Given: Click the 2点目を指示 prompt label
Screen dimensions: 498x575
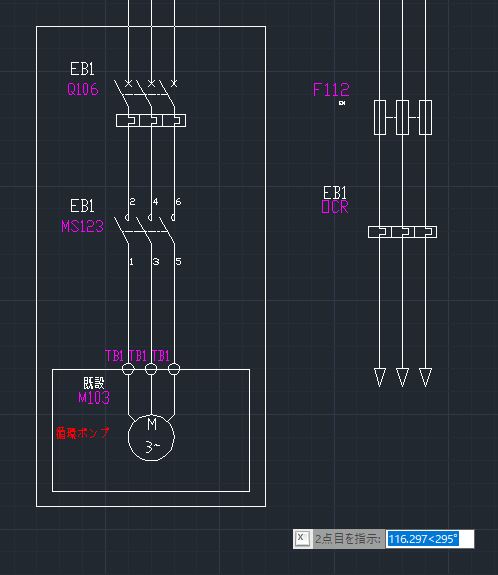Looking at the screenshot, I should 348,539.
